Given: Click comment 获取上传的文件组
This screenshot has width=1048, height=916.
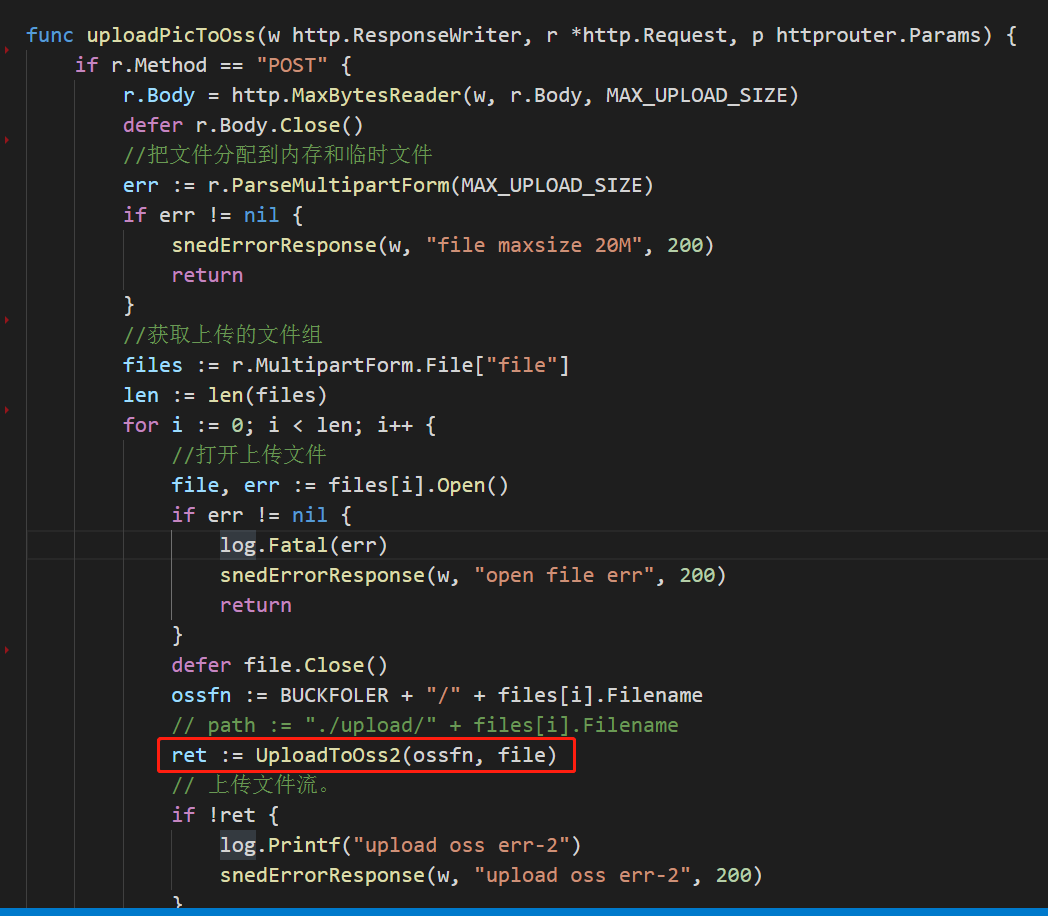Looking at the screenshot, I should coord(223,335).
